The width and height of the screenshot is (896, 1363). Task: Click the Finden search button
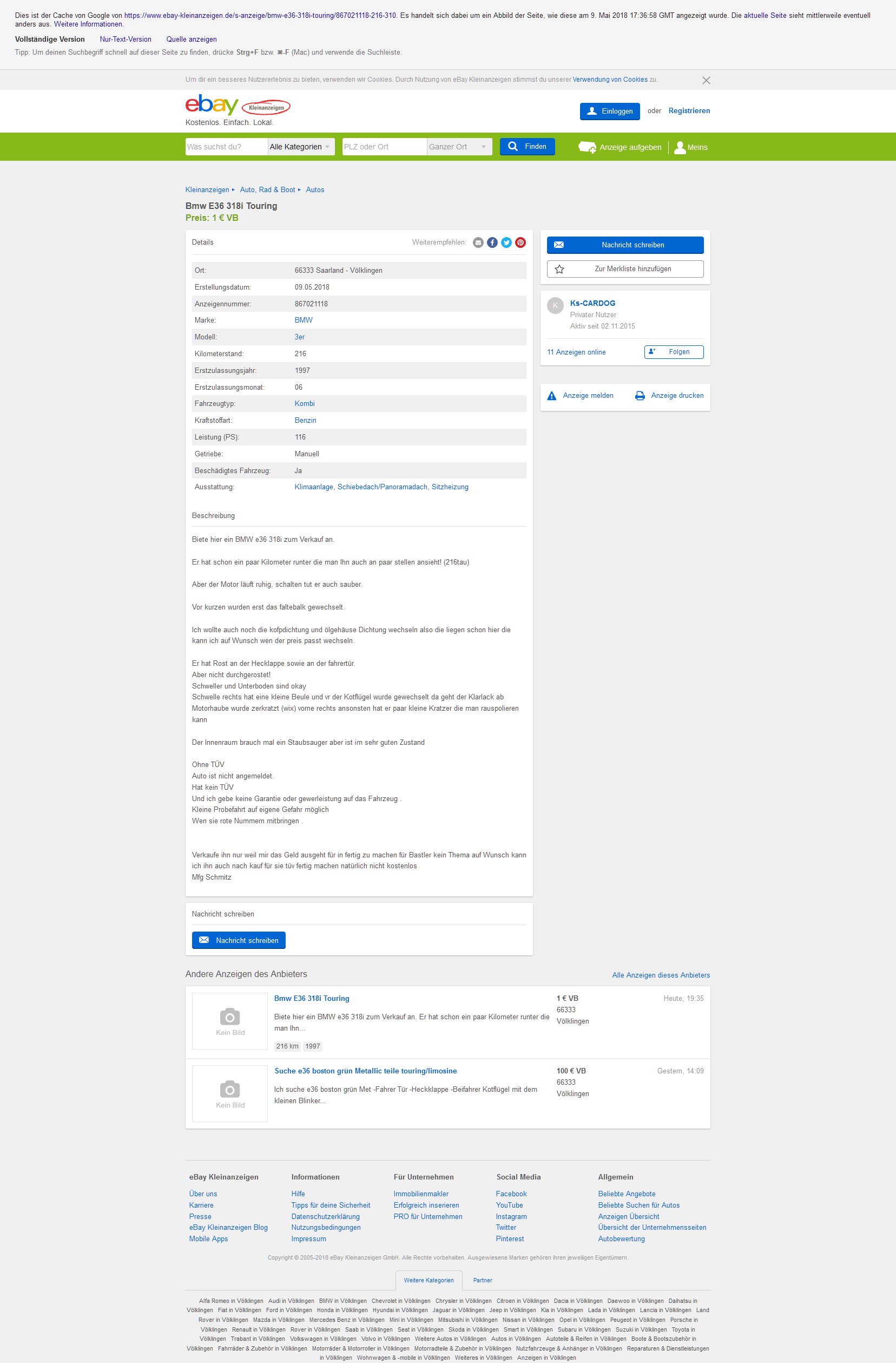tap(528, 147)
